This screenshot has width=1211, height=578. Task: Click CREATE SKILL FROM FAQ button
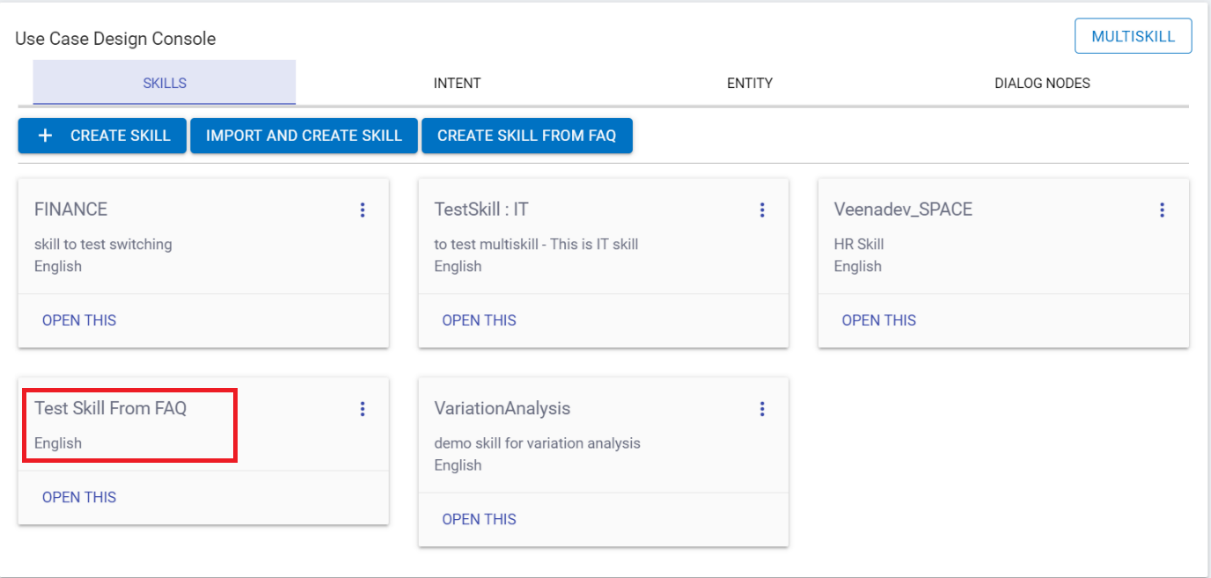click(527, 136)
